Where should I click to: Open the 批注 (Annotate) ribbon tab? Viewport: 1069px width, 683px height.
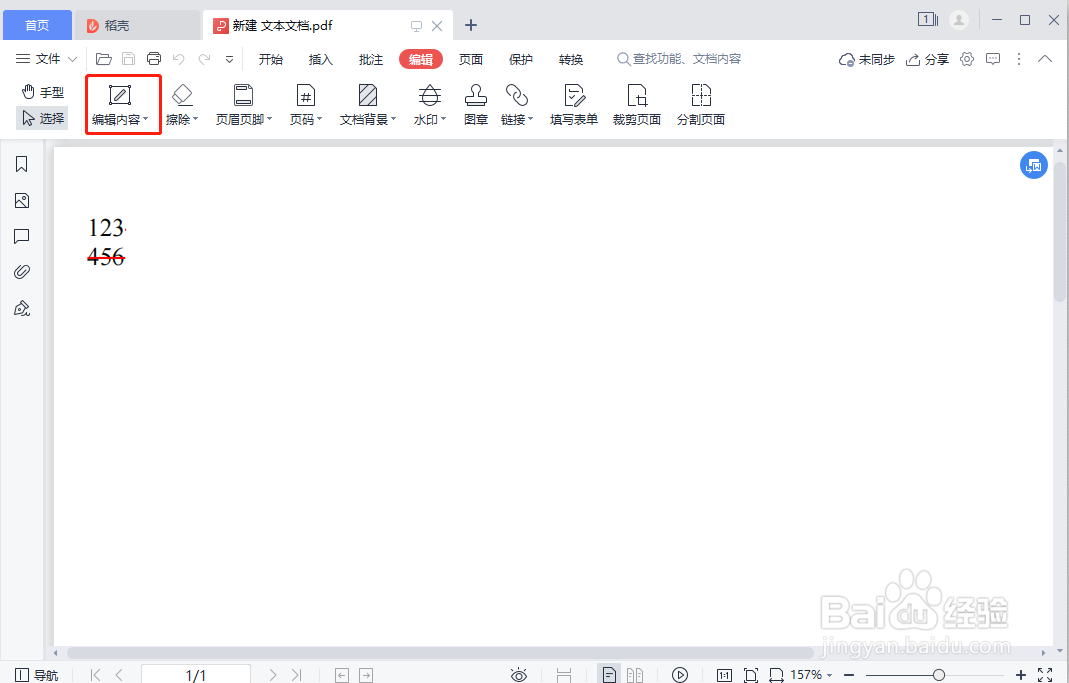pyautogui.click(x=370, y=59)
